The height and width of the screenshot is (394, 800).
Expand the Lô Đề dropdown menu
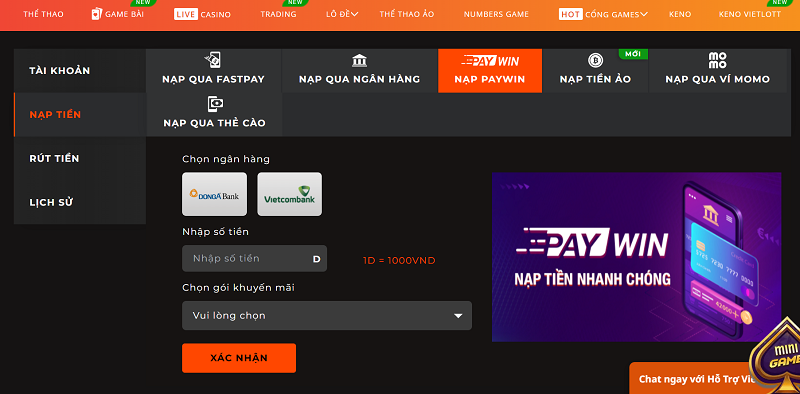[x=342, y=14]
